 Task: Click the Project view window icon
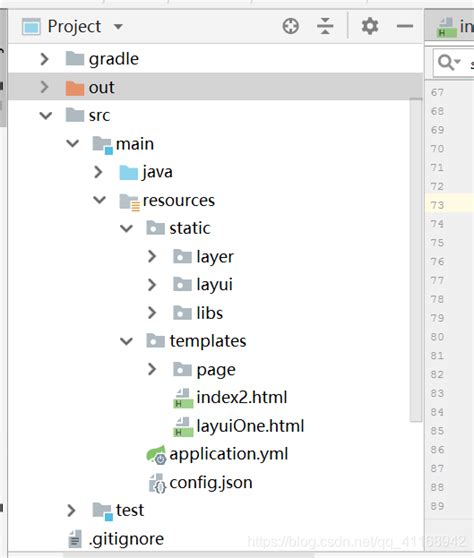[x=31, y=27]
